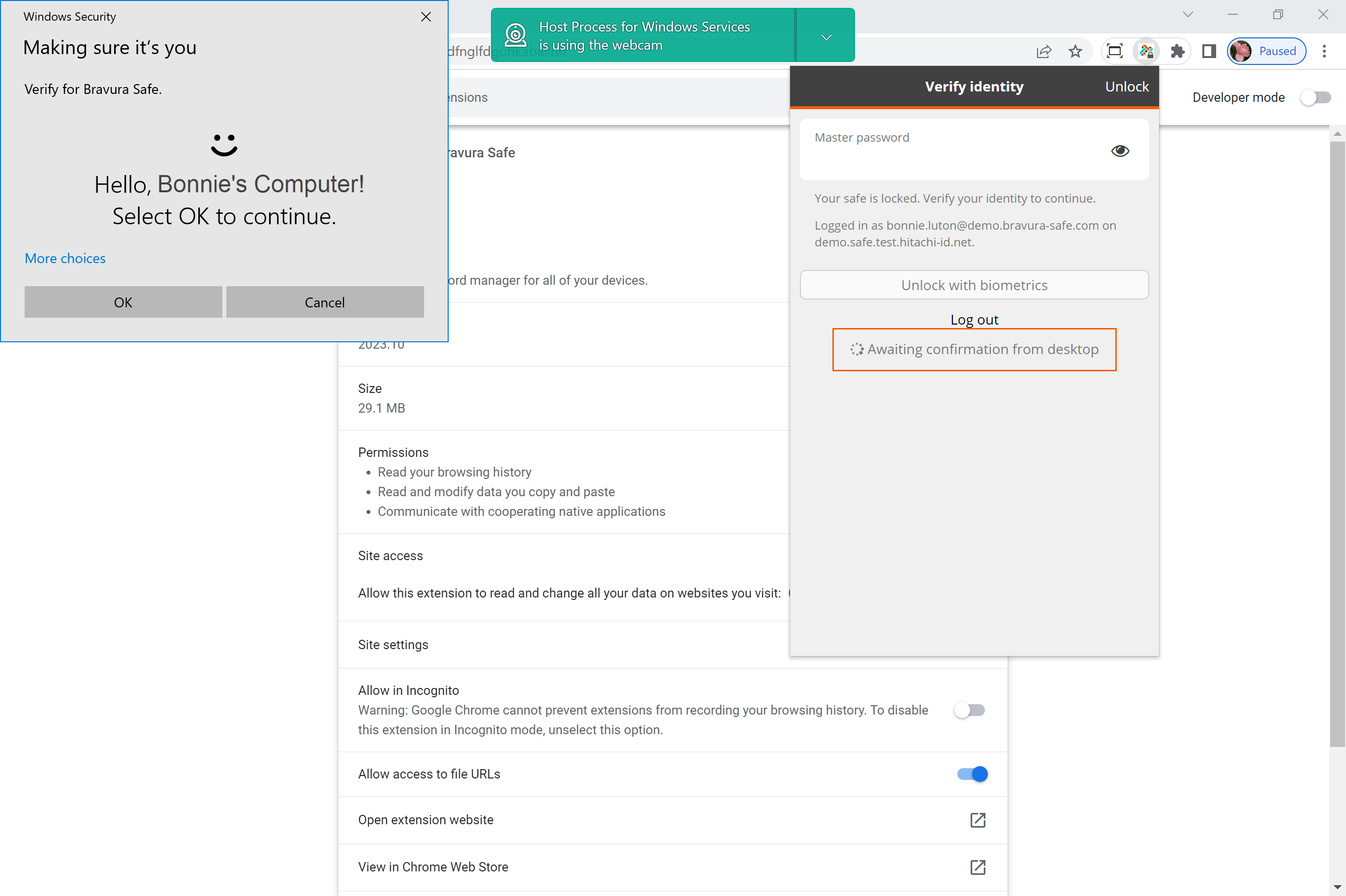This screenshot has width=1346, height=896.
Task: Toggle Developer mode switch
Action: pyautogui.click(x=1315, y=98)
